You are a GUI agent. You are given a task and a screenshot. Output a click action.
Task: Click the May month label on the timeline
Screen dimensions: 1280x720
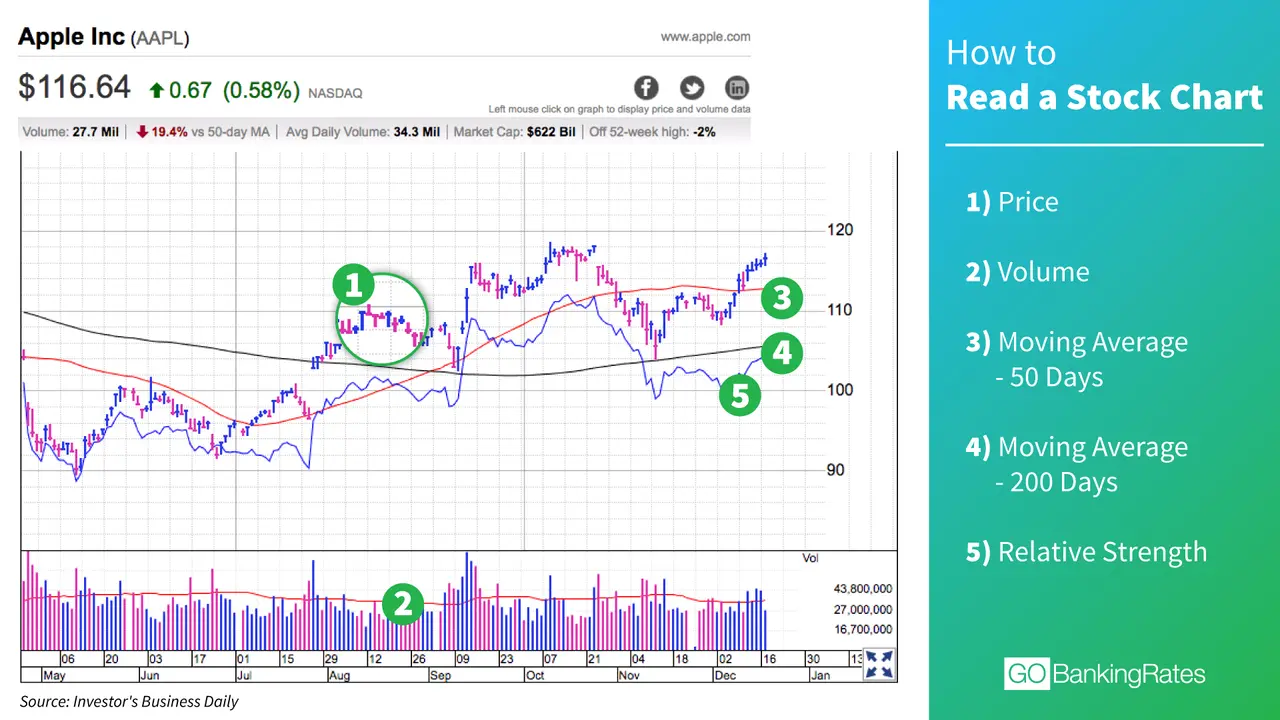click(x=53, y=675)
